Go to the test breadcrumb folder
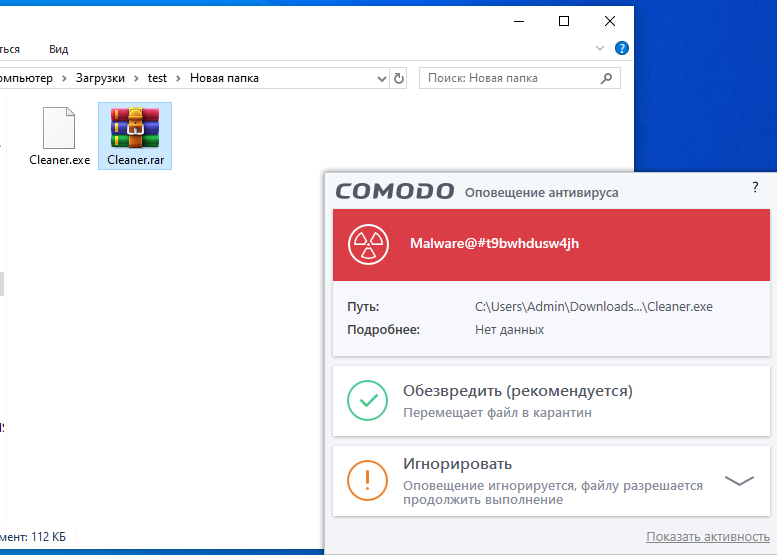This screenshot has height=555, width=777. tap(157, 78)
